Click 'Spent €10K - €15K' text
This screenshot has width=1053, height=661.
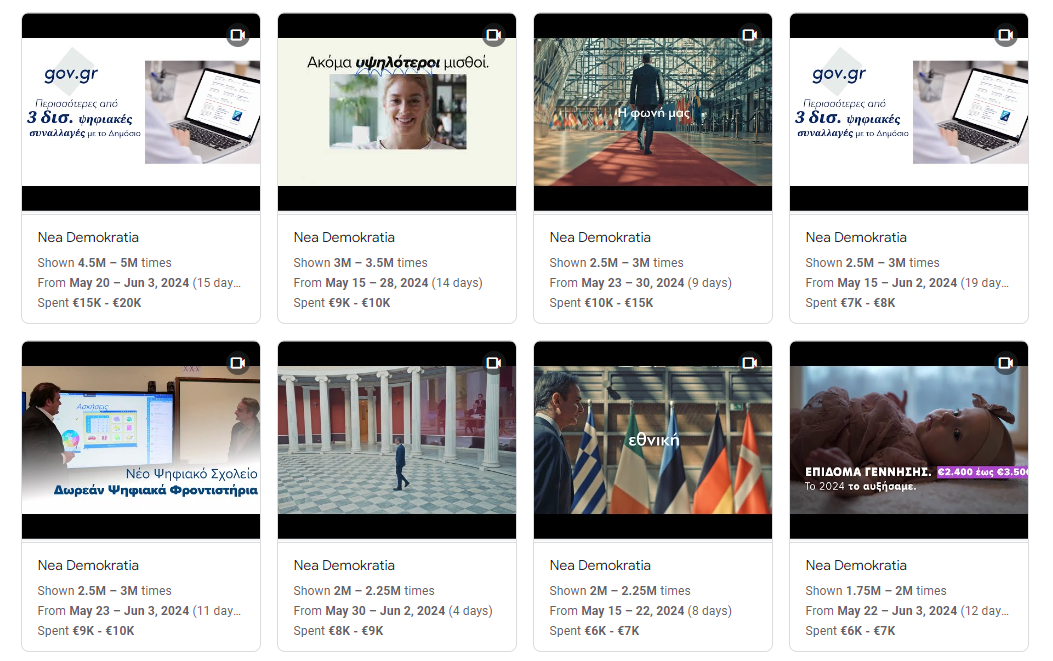(601, 303)
